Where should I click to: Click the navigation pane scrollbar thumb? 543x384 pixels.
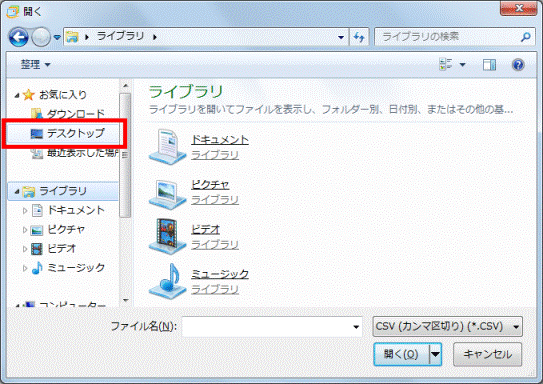tap(125, 155)
